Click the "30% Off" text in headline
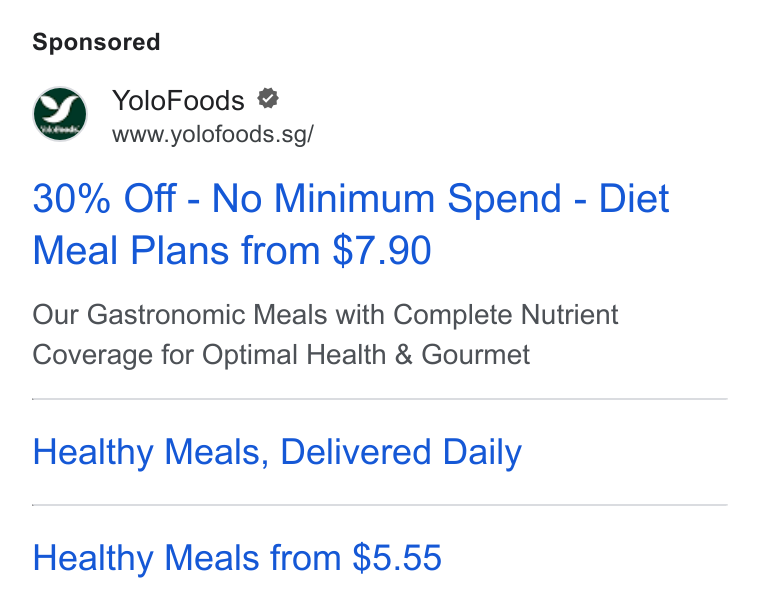760x610 pixels. [x=104, y=198]
